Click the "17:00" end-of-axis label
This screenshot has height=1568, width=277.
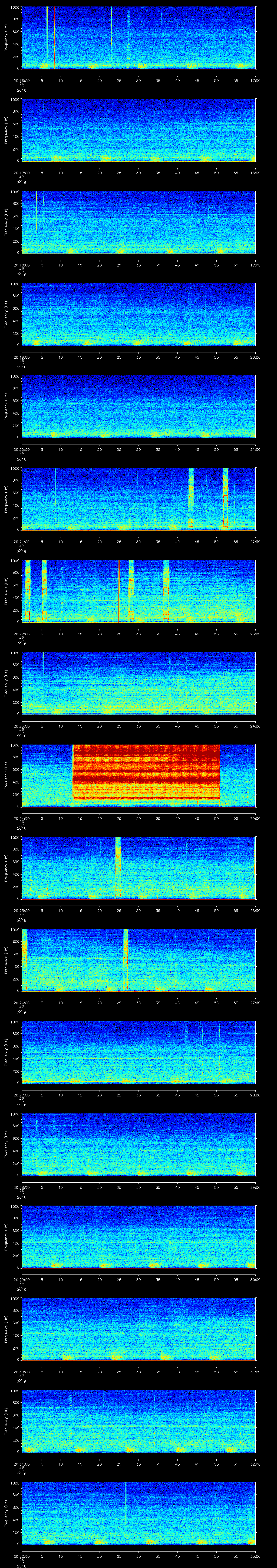[256, 80]
